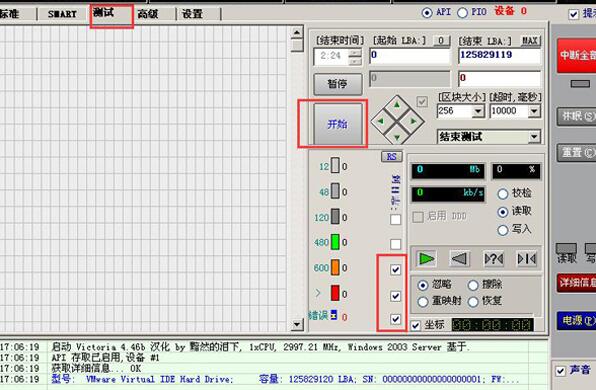The height and width of the screenshot is (390, 596).
Task: Choose the 擦除 erase option
Action: pyautogui.click(x=473, y=285)
